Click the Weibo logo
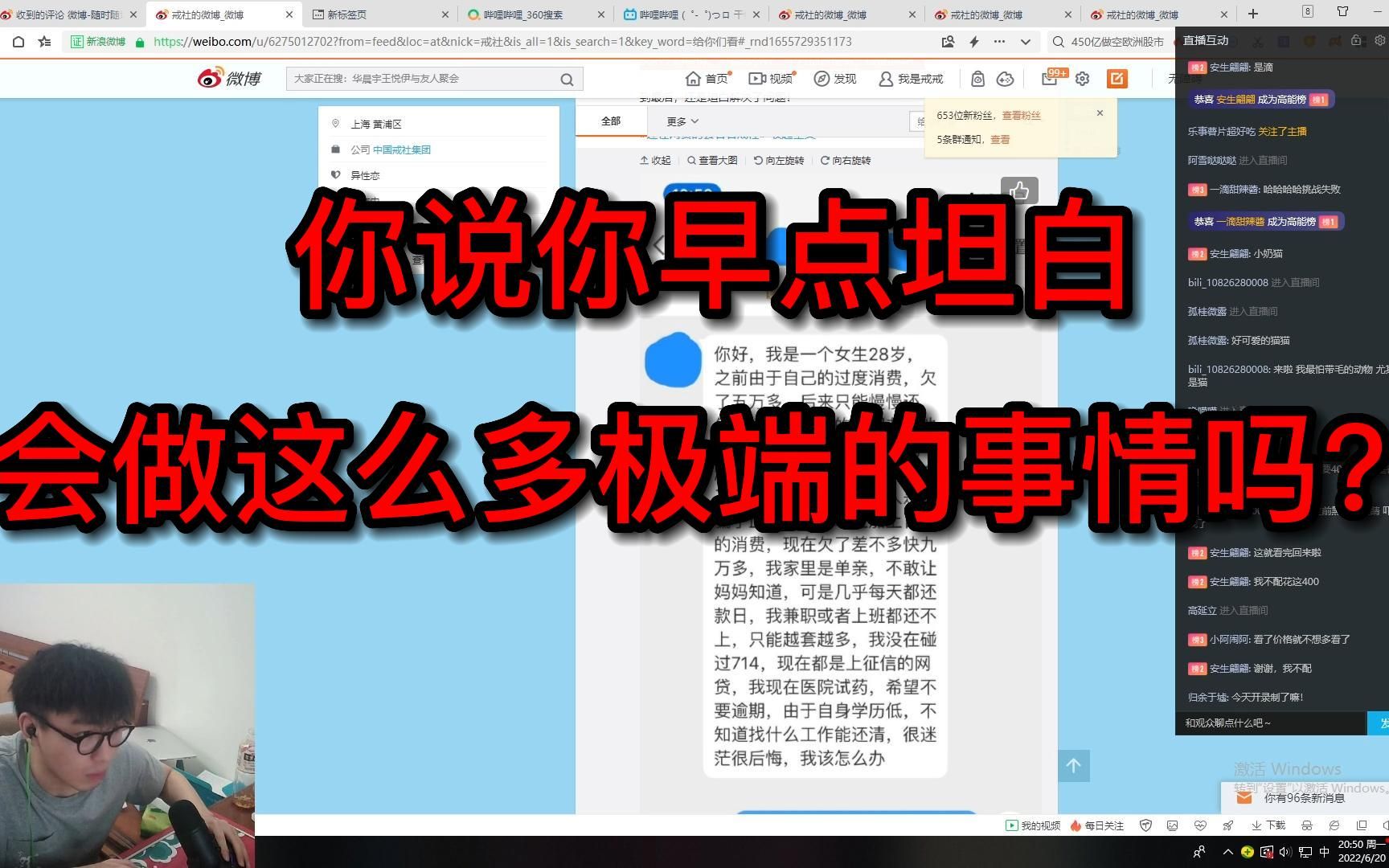 click(x=230, y=78)
